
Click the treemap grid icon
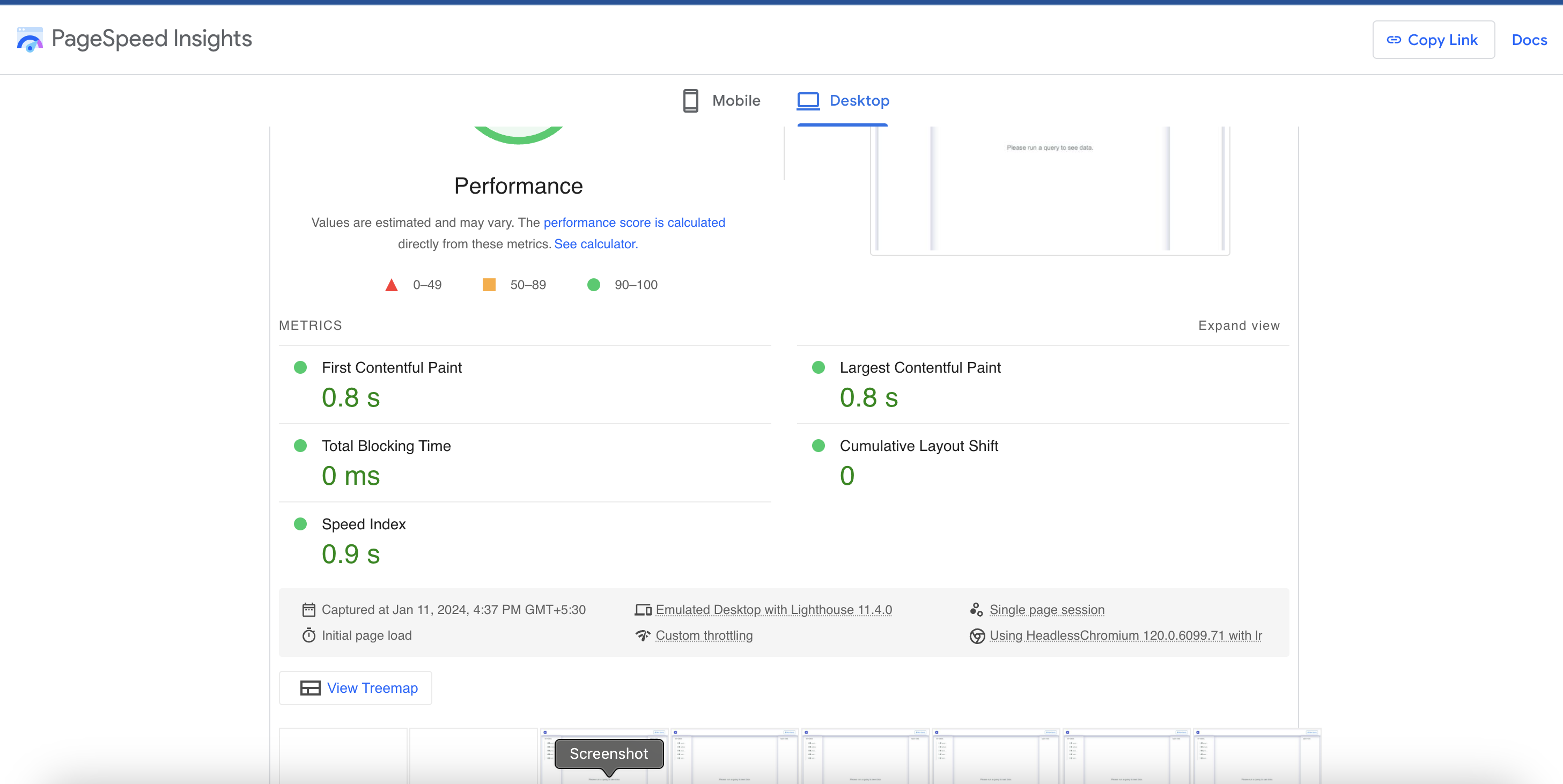coord(310,687)
